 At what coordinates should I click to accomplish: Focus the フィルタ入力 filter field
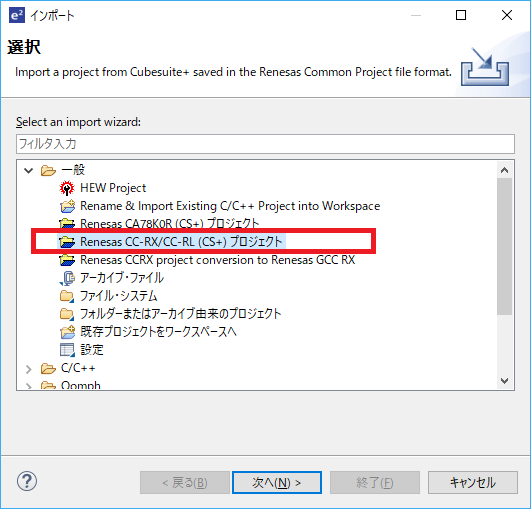pos(265,144)
